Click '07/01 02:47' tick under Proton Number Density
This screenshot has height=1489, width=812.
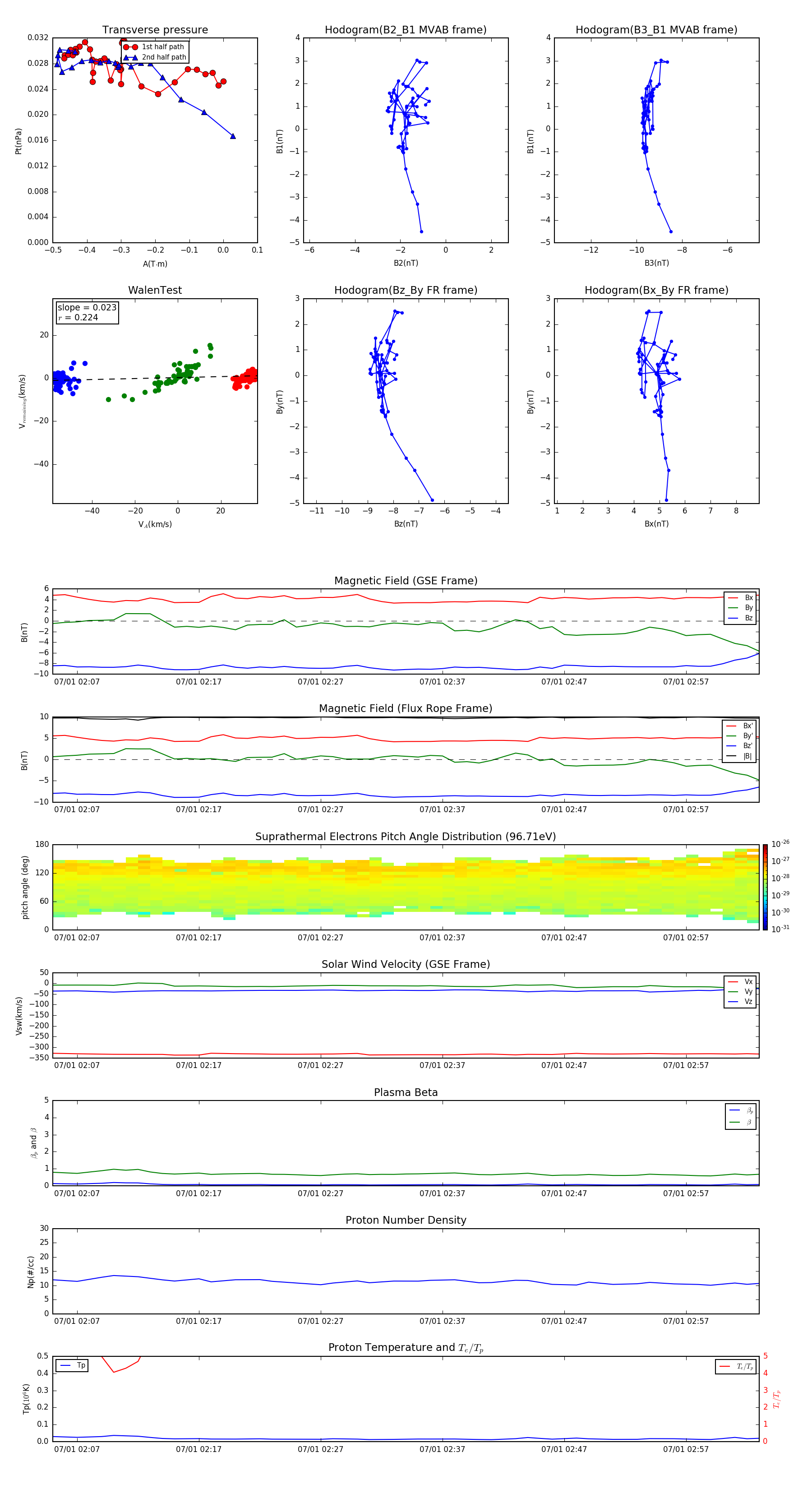(564, 1321)
